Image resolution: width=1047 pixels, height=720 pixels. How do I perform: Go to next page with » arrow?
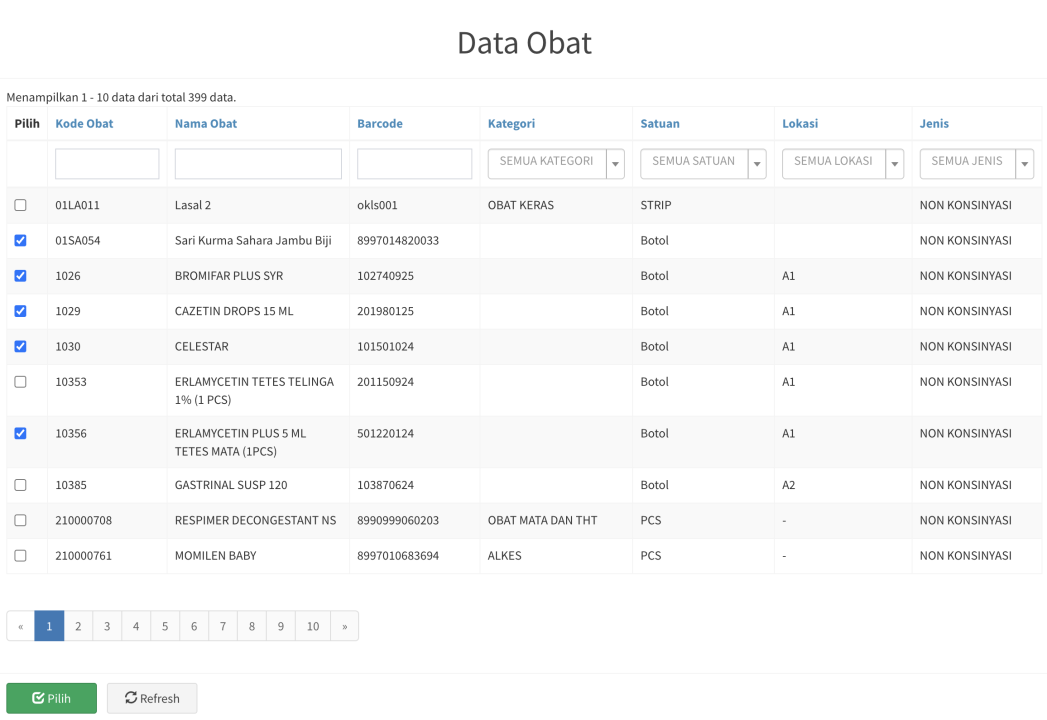(344, 626)
